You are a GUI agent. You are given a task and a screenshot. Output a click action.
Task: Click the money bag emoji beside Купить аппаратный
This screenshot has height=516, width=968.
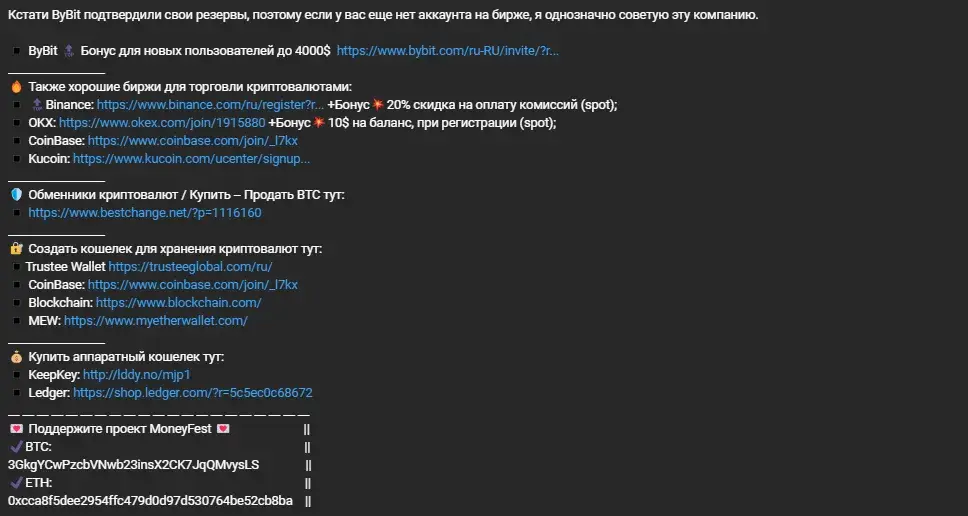coord(16,357)
